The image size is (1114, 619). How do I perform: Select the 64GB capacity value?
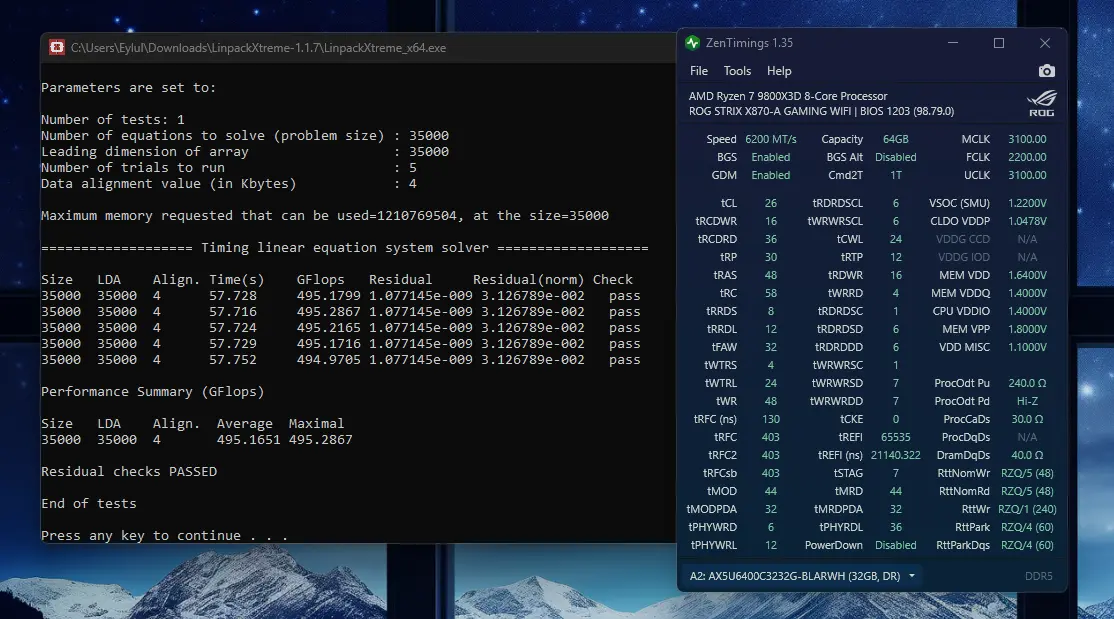pos(896,139)
